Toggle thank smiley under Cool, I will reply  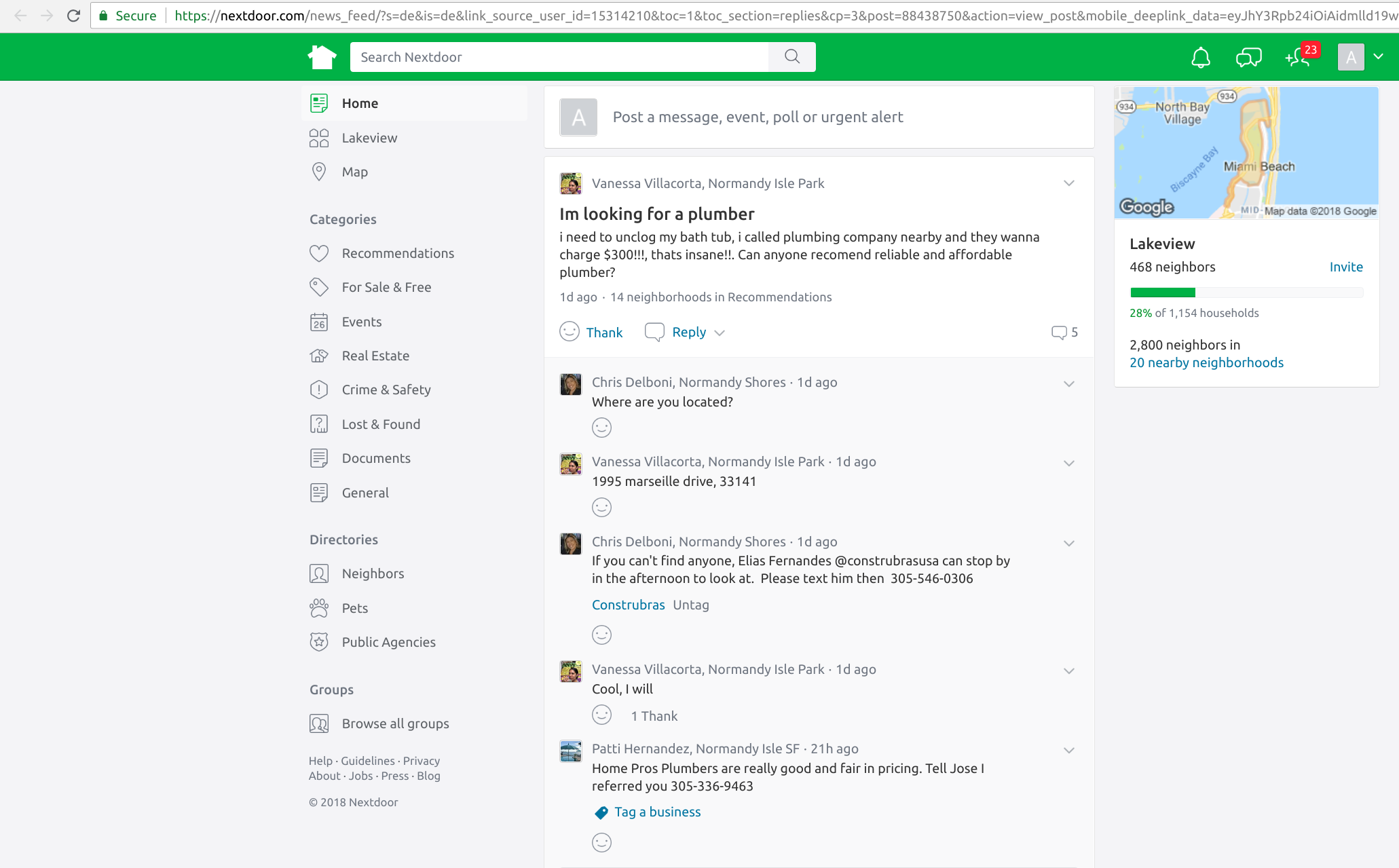pyautogui.click(x=601, y=715)
